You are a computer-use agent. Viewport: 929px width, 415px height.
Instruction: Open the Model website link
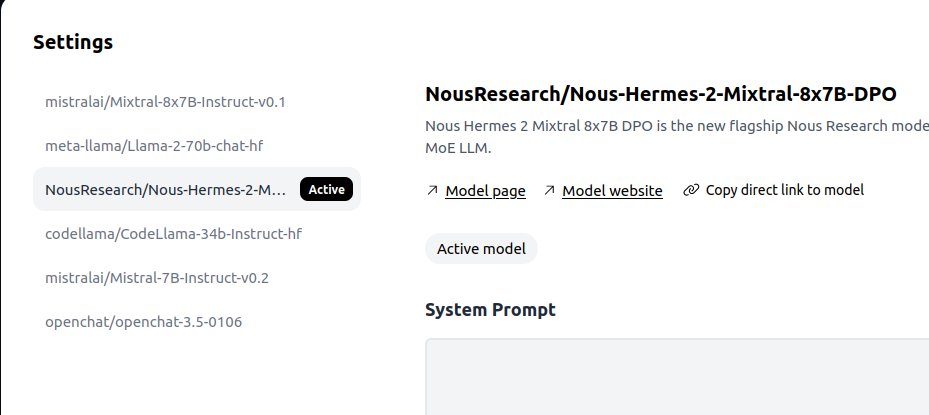coord(612,191)
